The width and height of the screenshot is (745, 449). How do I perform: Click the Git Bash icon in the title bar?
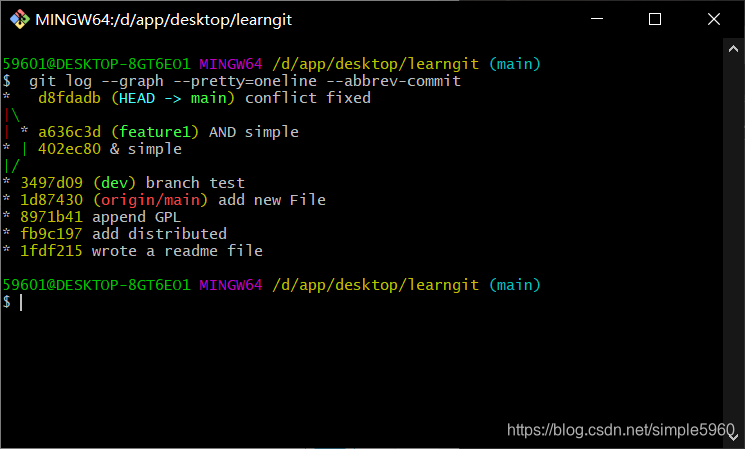click(x=19, y=19)
